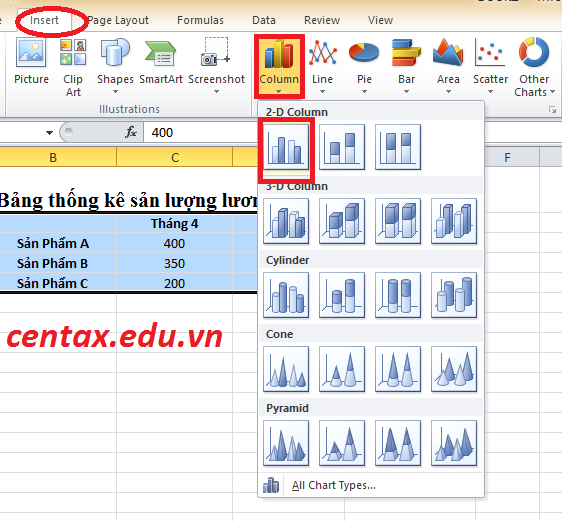Image resolution: width=562 pixels, height=521 pixels.
Task: Select the 3-D Pyramid chart
Action: click(454, 444)
